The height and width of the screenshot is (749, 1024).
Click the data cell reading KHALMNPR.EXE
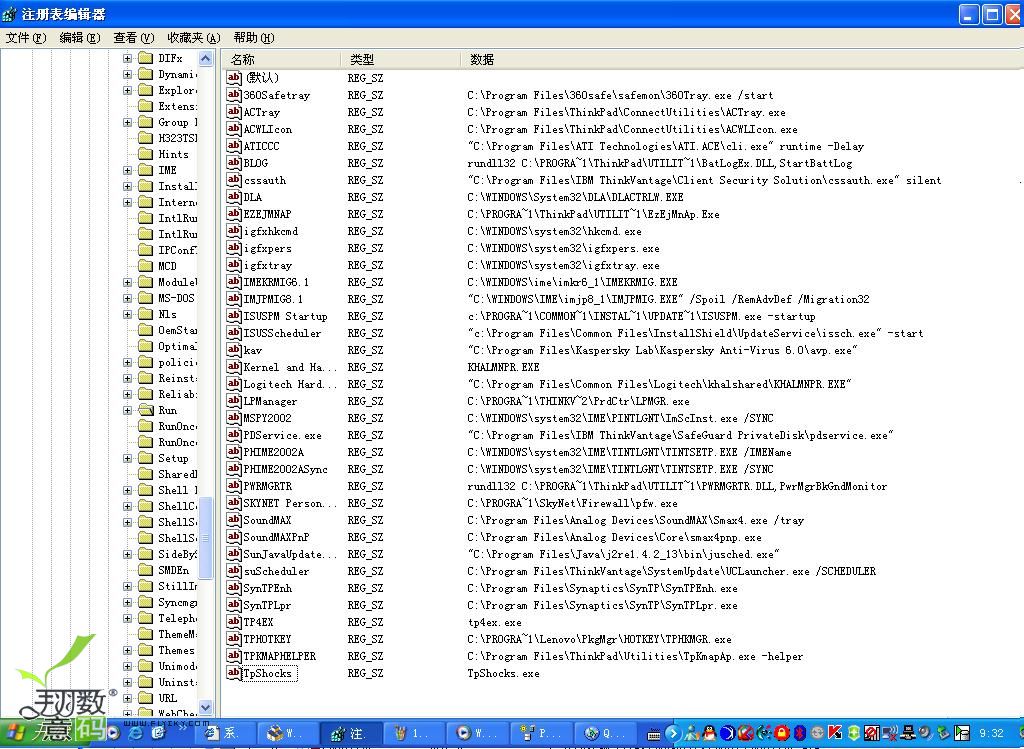point(504,367)
